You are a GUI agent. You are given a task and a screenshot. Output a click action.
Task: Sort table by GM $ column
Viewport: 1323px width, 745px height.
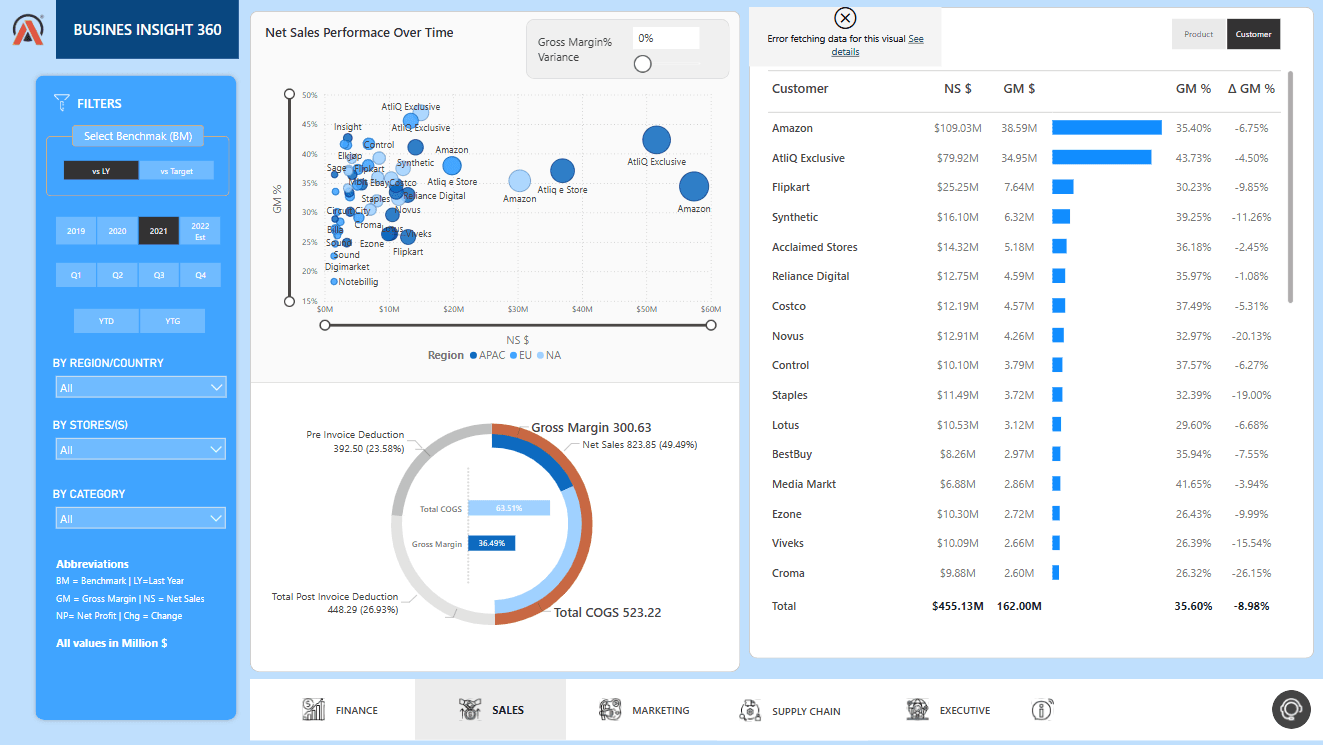coord(1019,89)
